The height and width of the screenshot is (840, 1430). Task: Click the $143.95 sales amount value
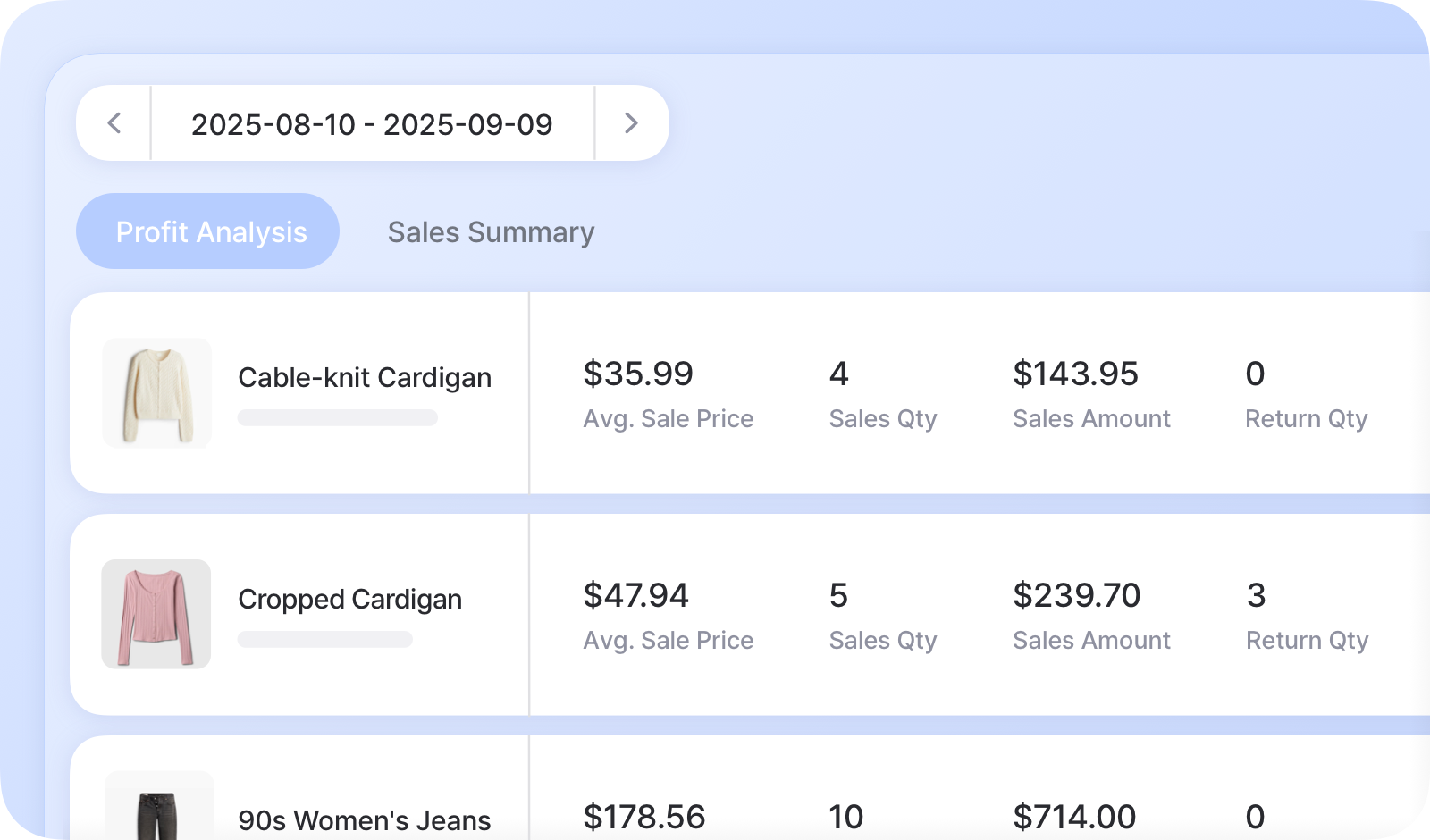coord(1075,374)
